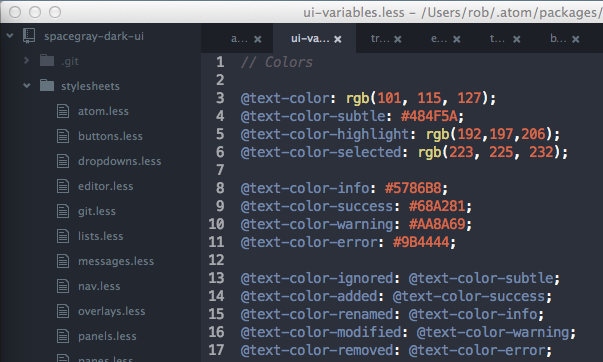The height and width of the screenshot is (362, 603).
Task: Select the .git folder label
Action: coord(70,61)
